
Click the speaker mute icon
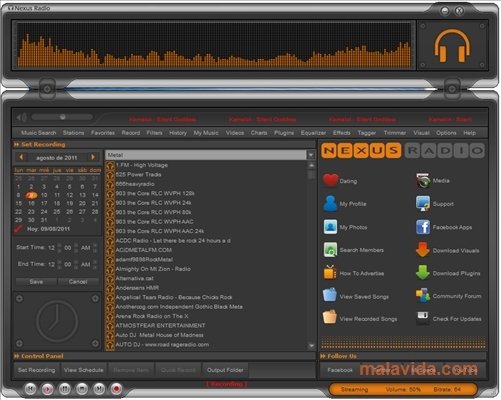pos(22,117)
